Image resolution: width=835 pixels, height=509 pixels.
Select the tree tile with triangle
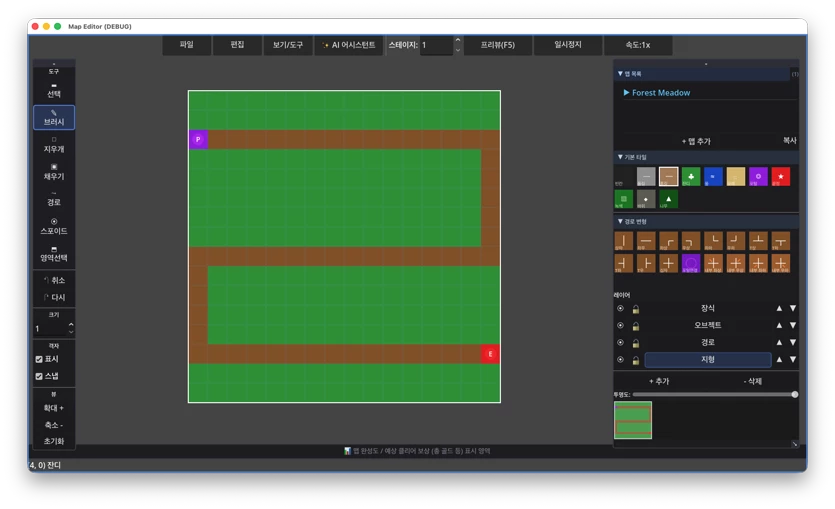pos(668,199)
